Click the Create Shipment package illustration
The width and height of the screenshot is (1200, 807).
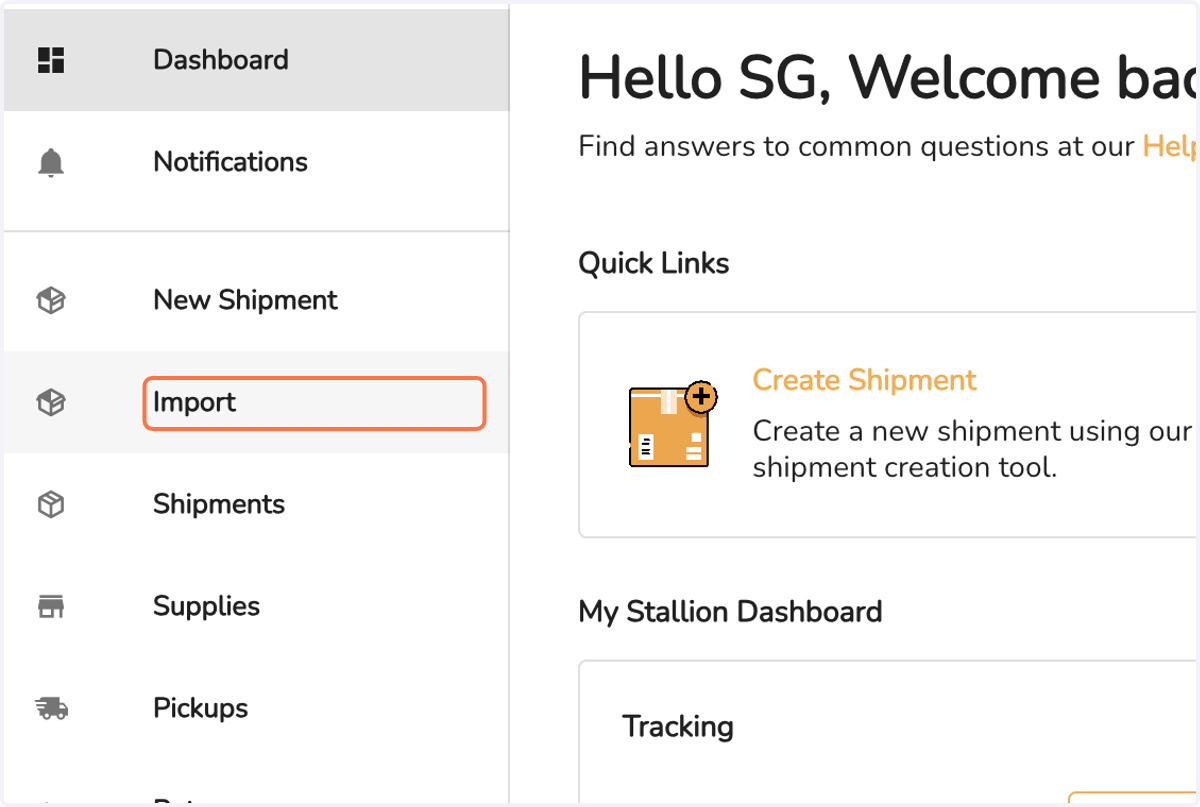673,424
